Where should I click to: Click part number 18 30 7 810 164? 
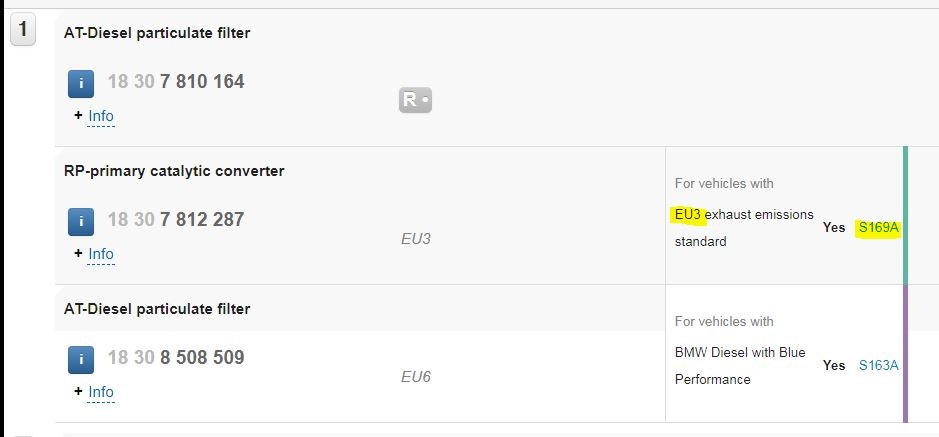click(176, 81)
